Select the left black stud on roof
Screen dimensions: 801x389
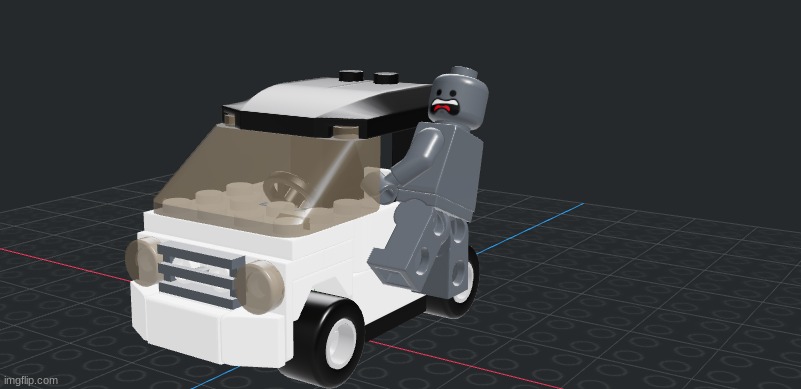click(x=351, y=76)
